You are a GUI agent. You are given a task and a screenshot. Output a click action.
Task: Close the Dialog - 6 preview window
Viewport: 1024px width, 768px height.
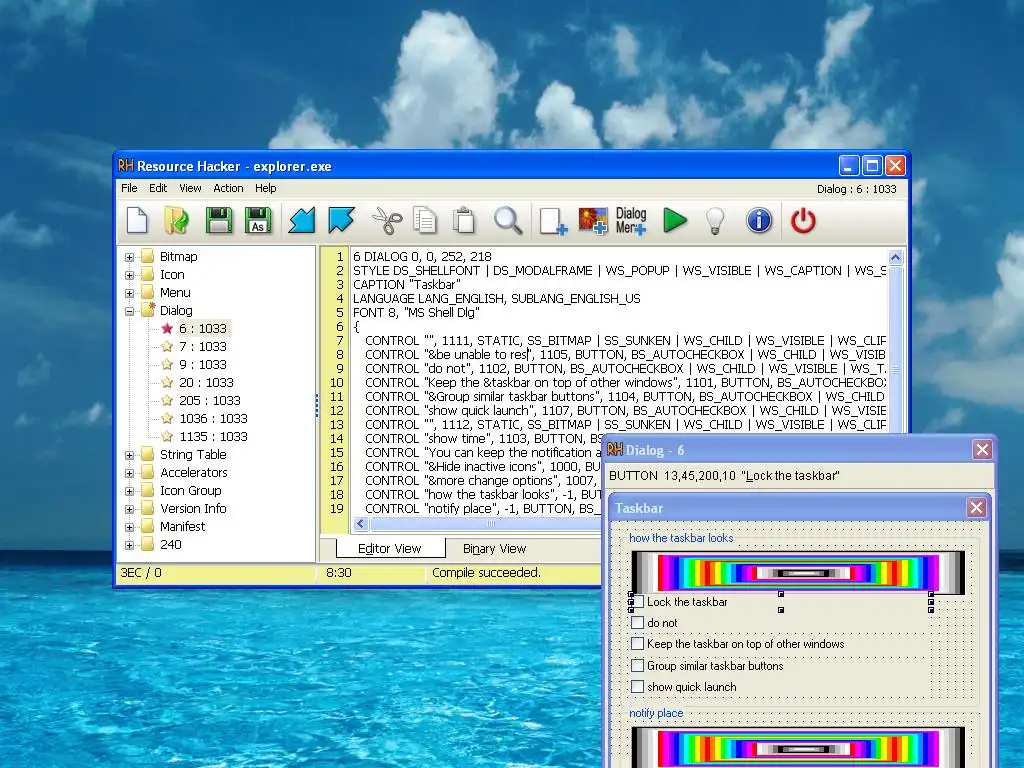point(982,449)
